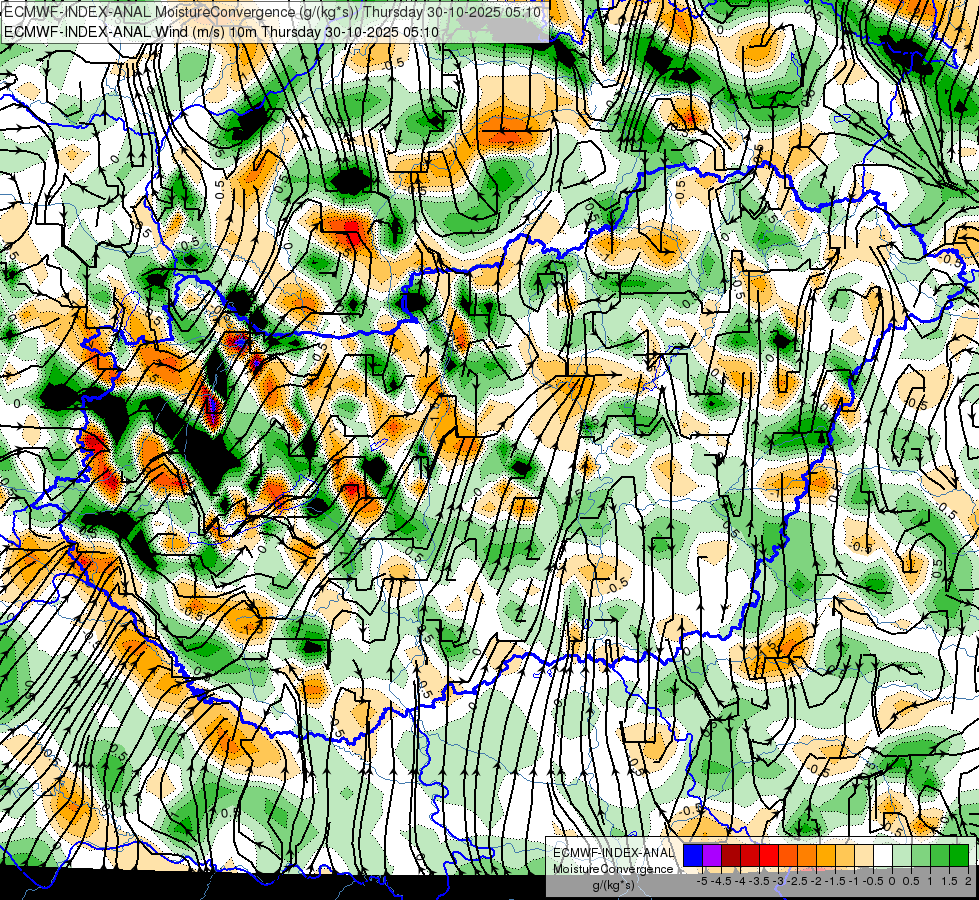
Task: Click the palest green swatch between 0 and 0.5
Action: 902,856
